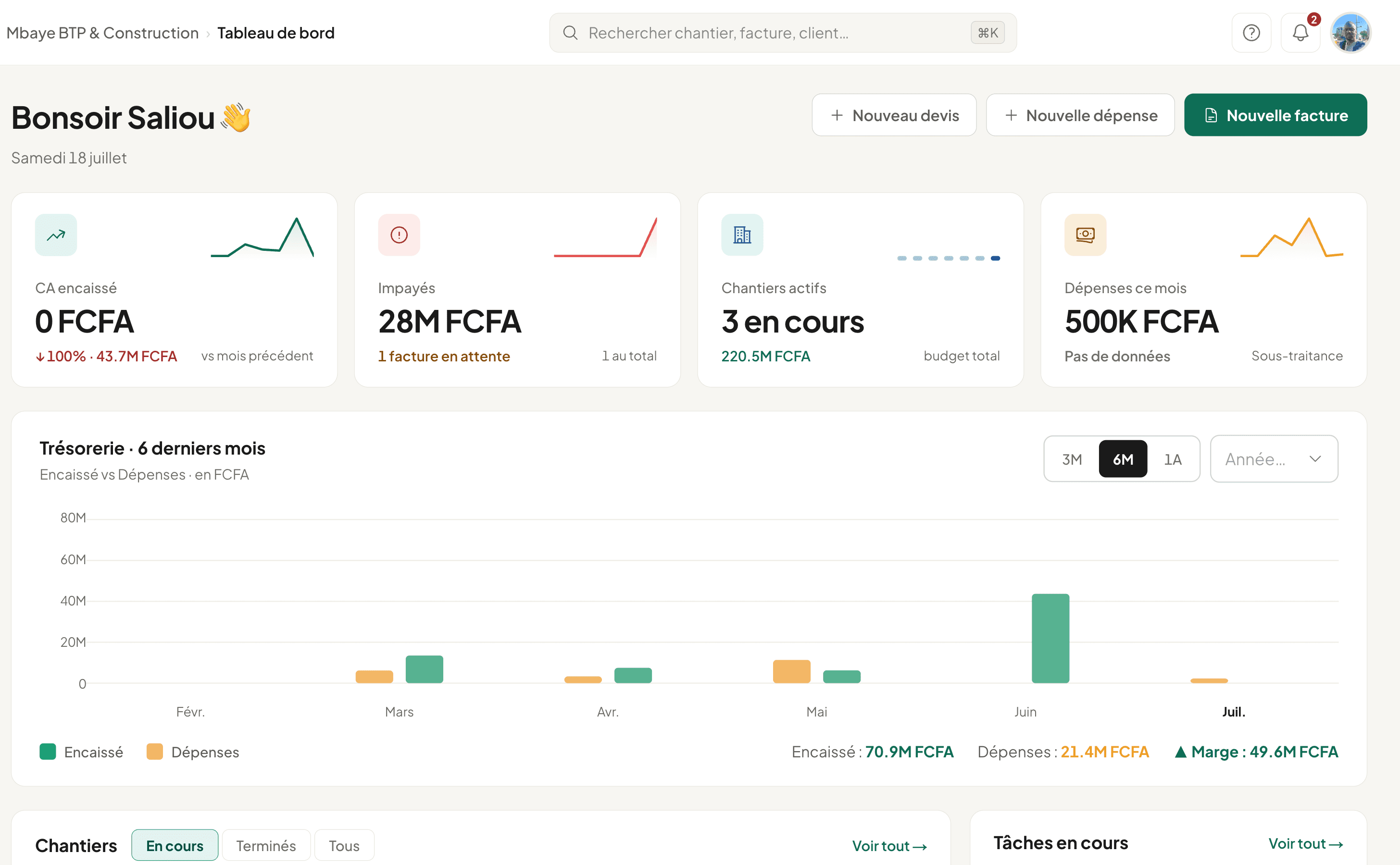The height and width of the screenshot is (865, 1400).
Task: Click the Chantiers actifs building icon
Action: click(742, 235)
